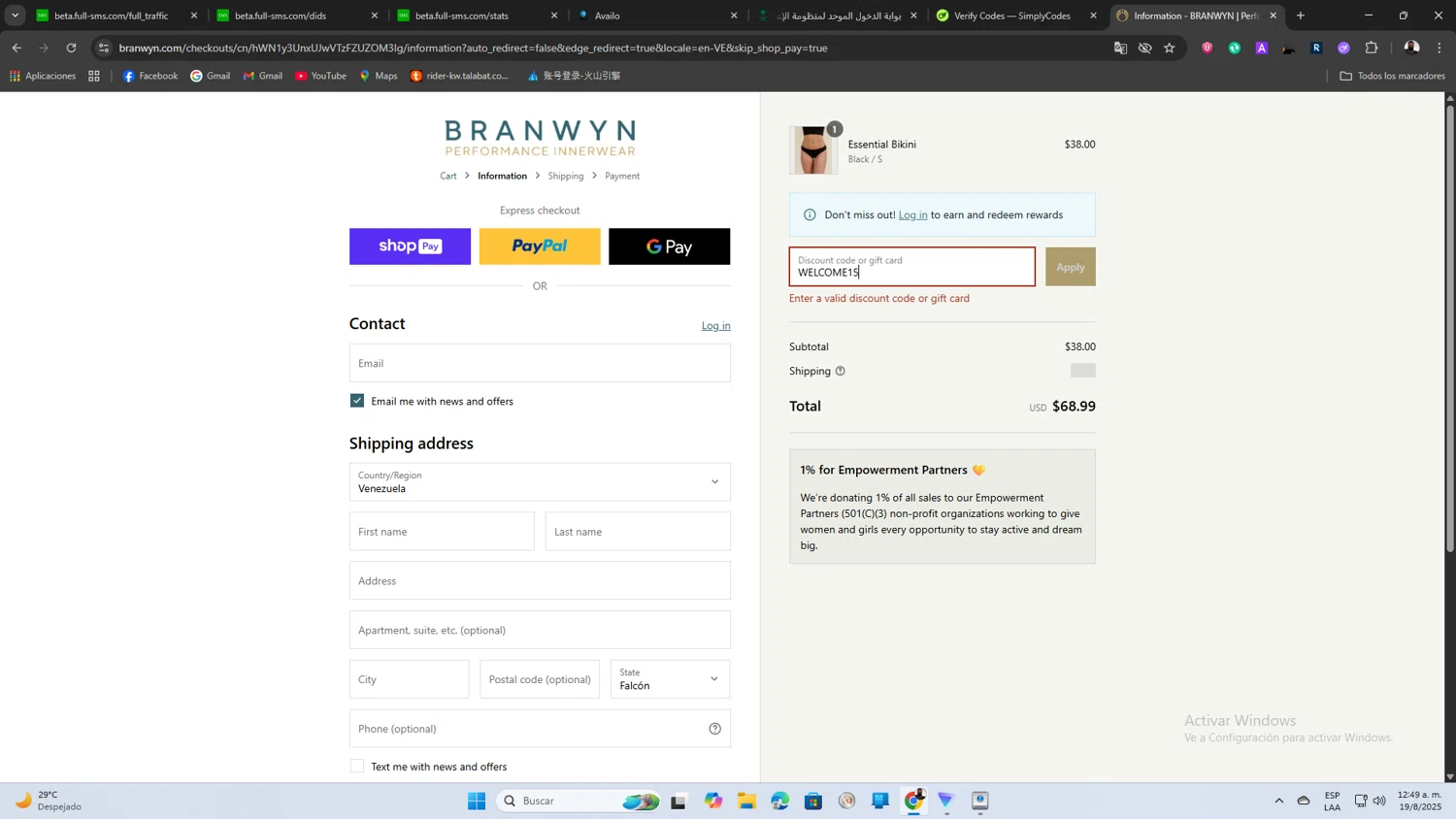This screenshot has height=819, width=1456.
Task: Check Text me with news and offers
Action: point(357,767)
